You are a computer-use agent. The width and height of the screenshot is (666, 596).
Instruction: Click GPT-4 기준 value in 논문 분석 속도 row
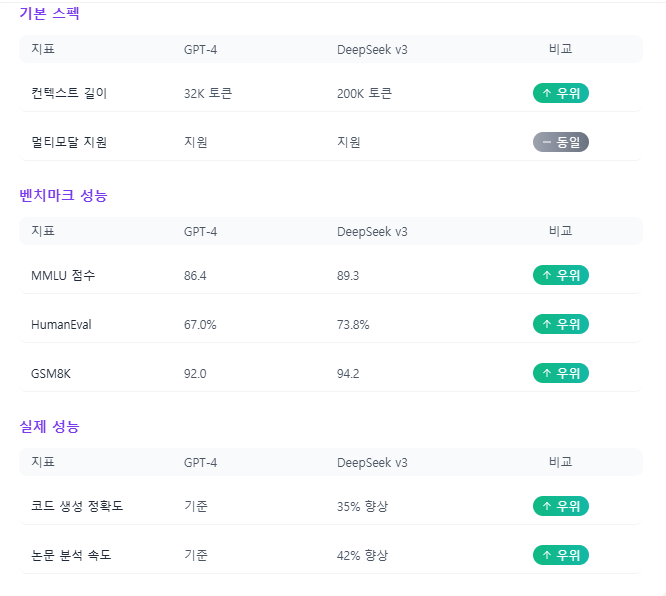point(195,555)
